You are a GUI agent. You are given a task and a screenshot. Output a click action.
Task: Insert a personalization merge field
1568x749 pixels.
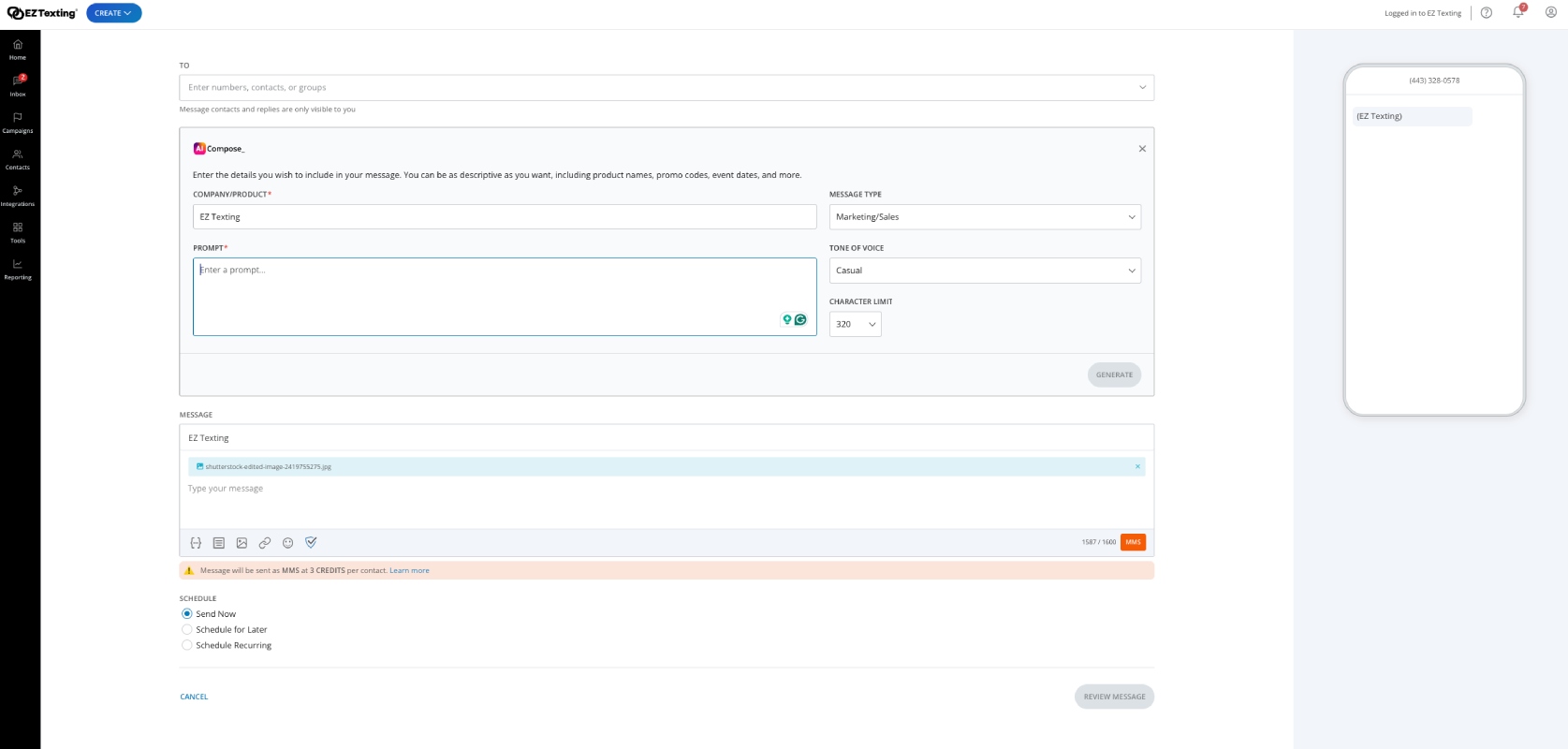pos(196,543)
